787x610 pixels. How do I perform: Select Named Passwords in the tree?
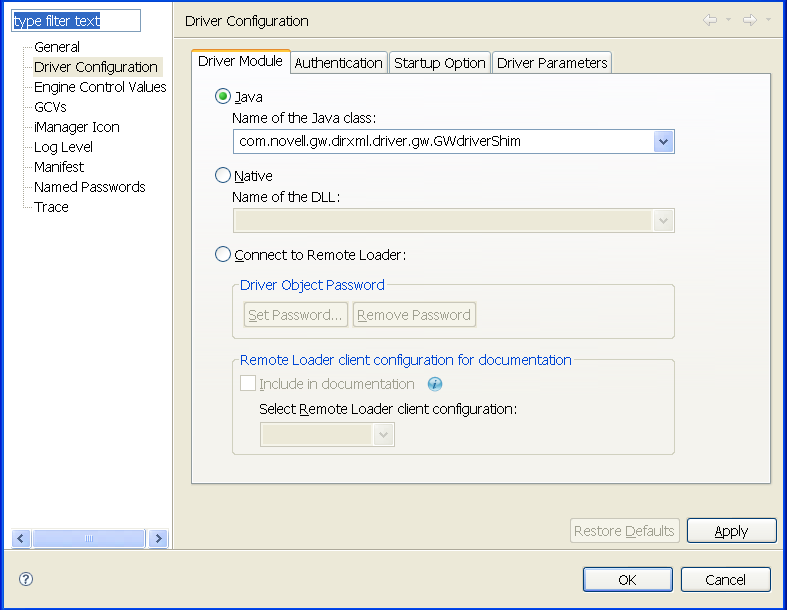click(x=89, y=187)
